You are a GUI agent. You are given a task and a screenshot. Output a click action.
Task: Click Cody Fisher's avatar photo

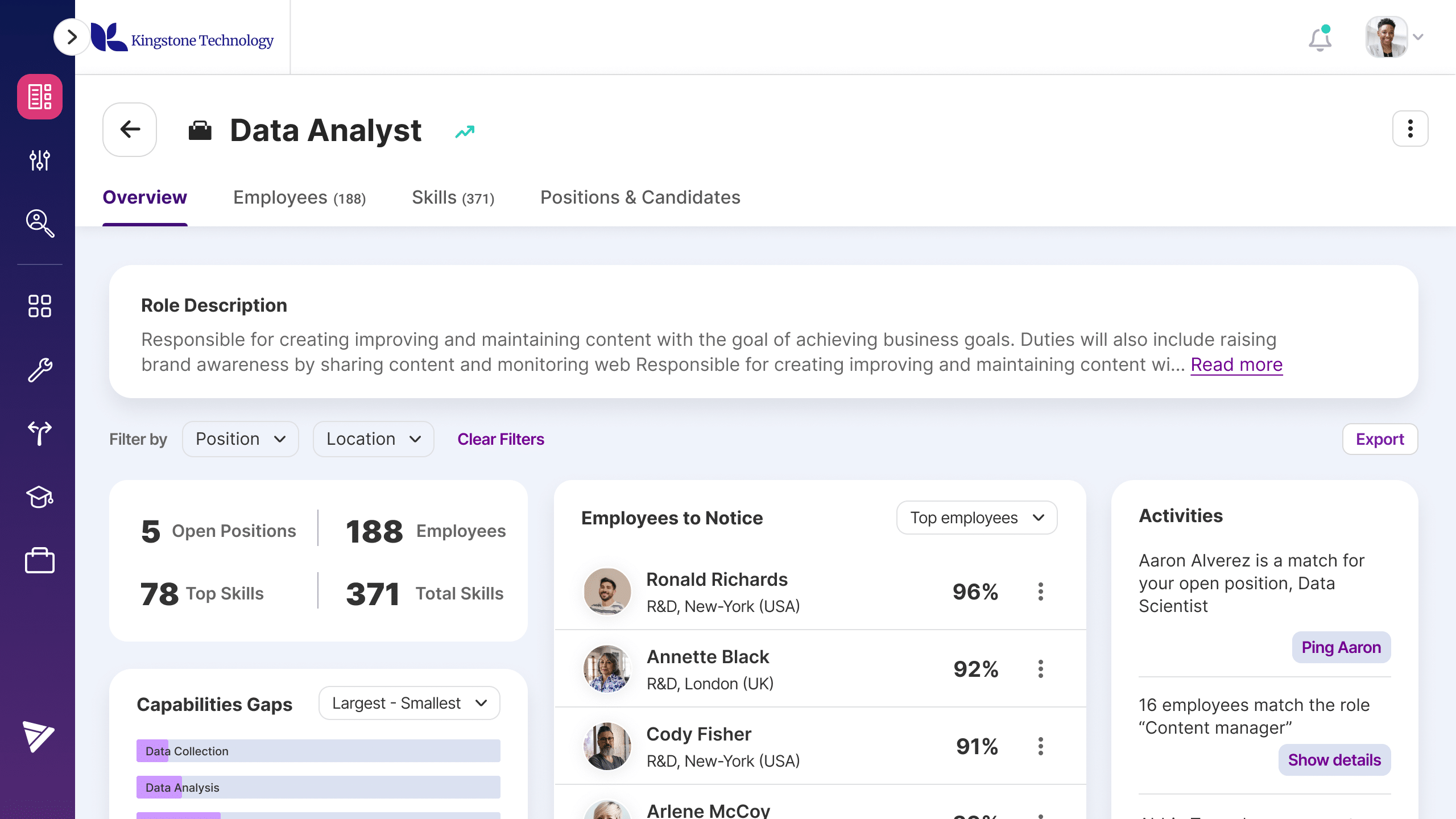tap(607, 746)
